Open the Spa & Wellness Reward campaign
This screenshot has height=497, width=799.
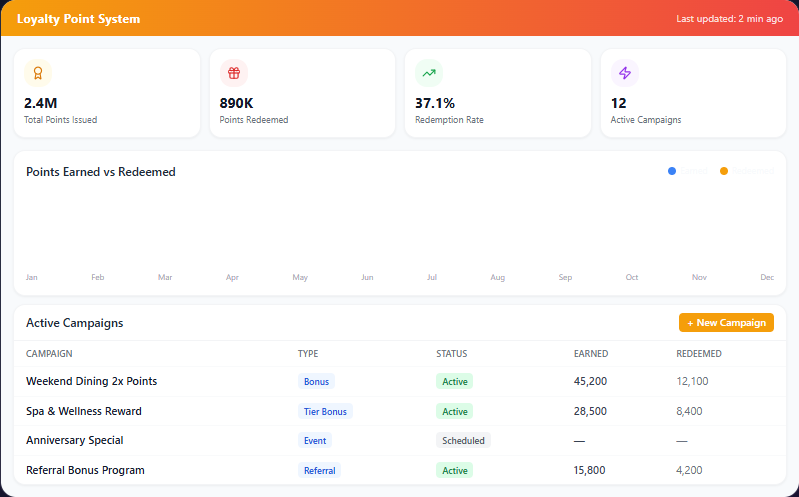coord(84,411)
